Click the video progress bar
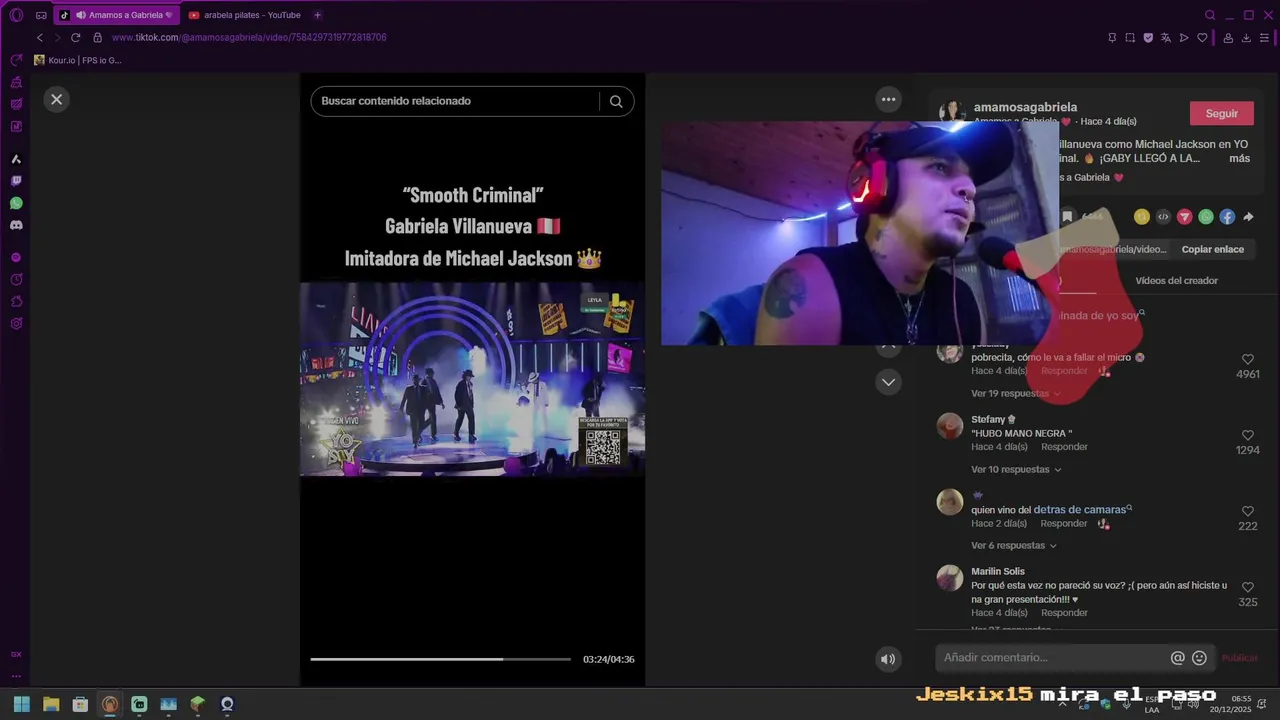 (x=440, y=659)
